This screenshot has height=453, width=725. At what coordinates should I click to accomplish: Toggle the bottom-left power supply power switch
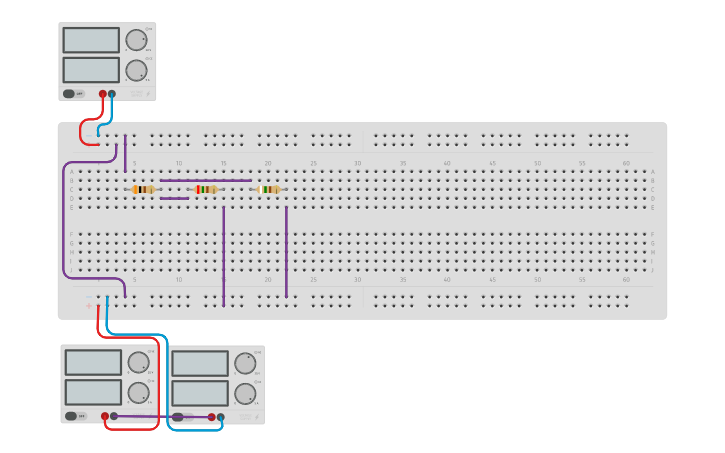[x=71, y=416]
